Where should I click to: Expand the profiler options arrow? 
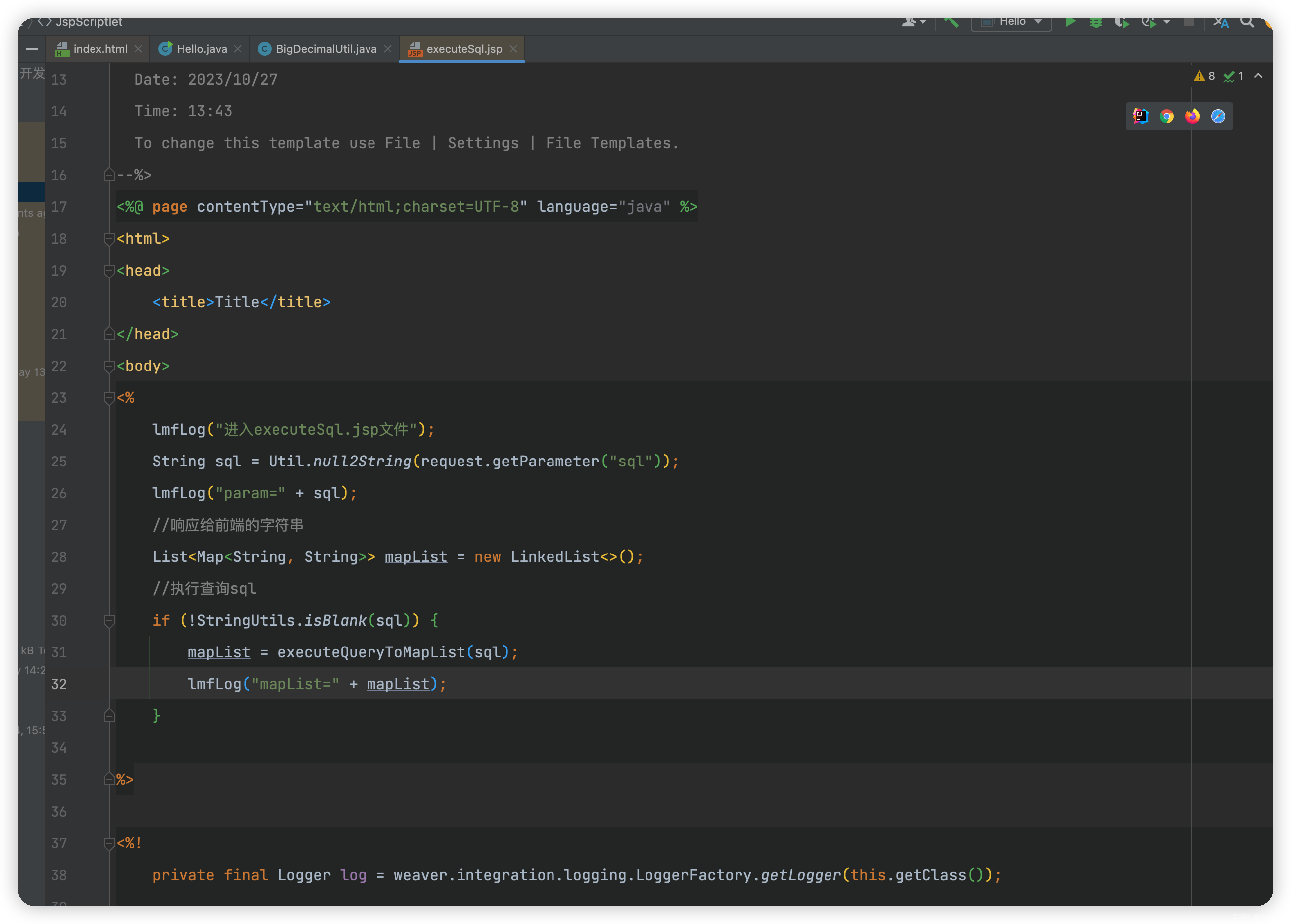pyautogui.click(x=1166, y=21)
